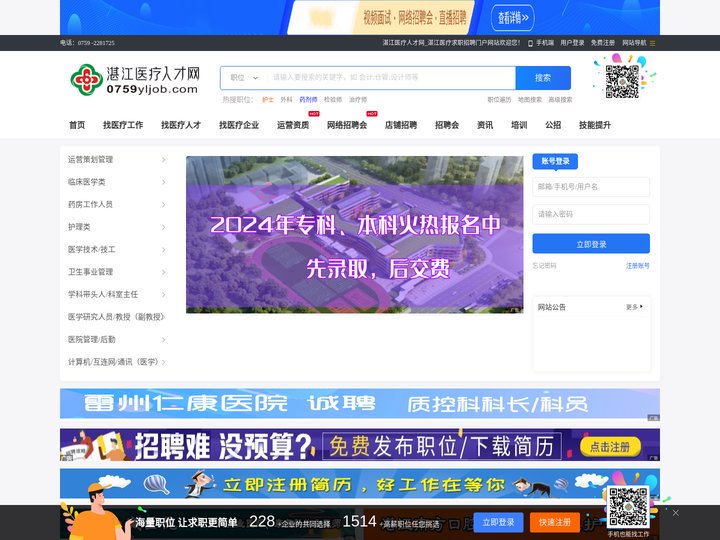Click the 手机端 link

(x=545, y=43)
